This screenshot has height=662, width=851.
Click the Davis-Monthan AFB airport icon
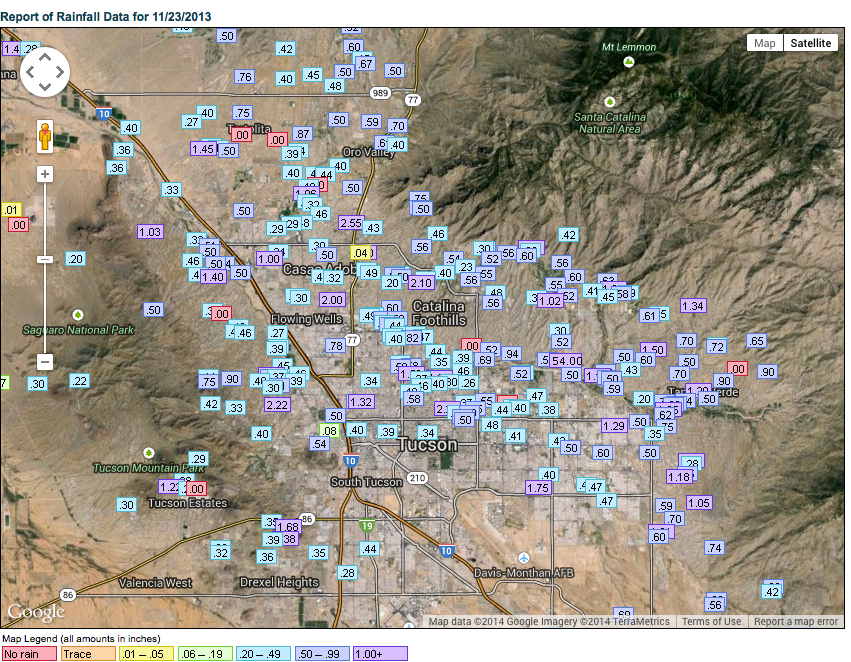[x=524, y=558]
